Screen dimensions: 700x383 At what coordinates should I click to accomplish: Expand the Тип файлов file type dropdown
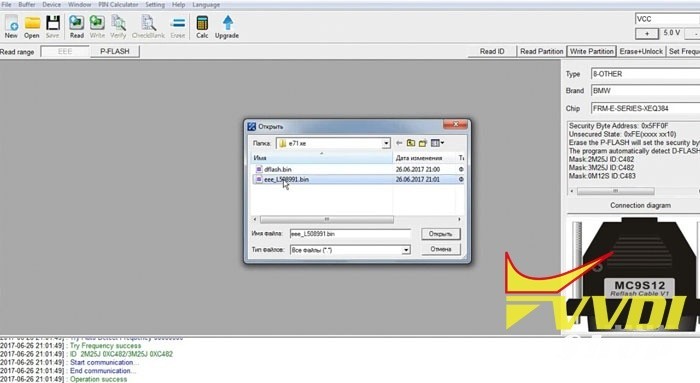coord(406,250)
